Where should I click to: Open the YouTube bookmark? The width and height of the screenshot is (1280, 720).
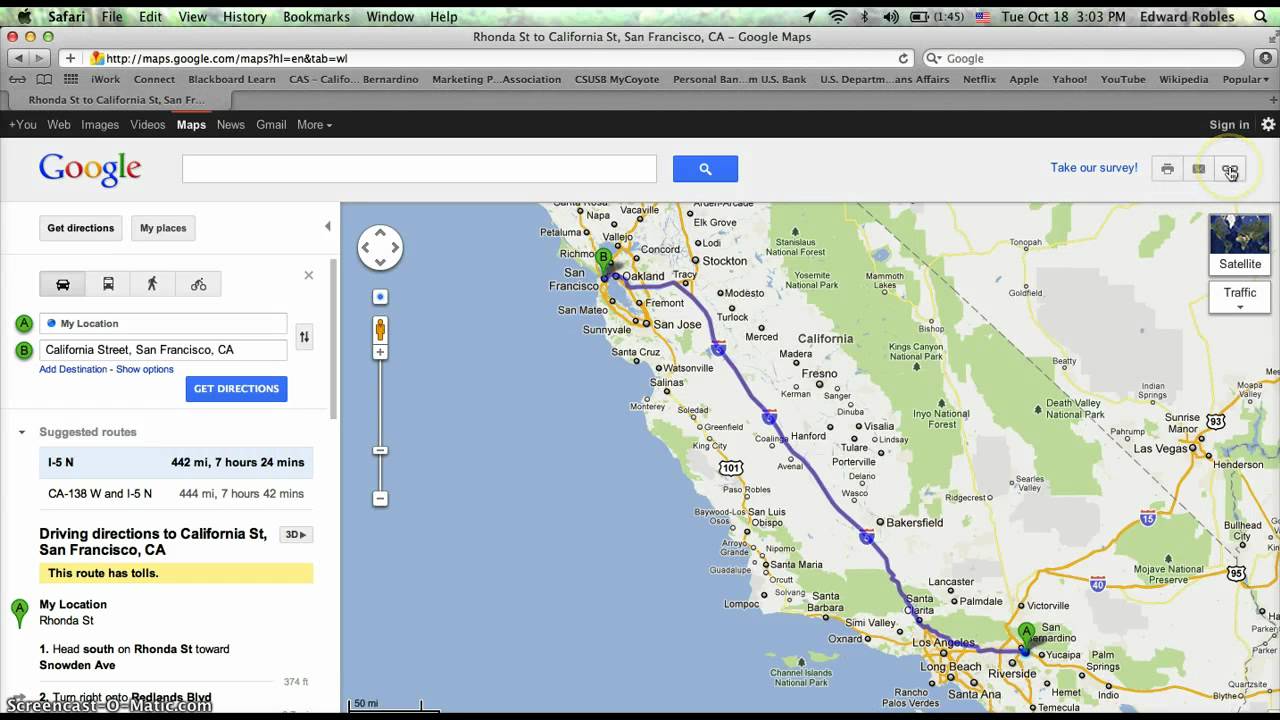tap(1123, 79)
